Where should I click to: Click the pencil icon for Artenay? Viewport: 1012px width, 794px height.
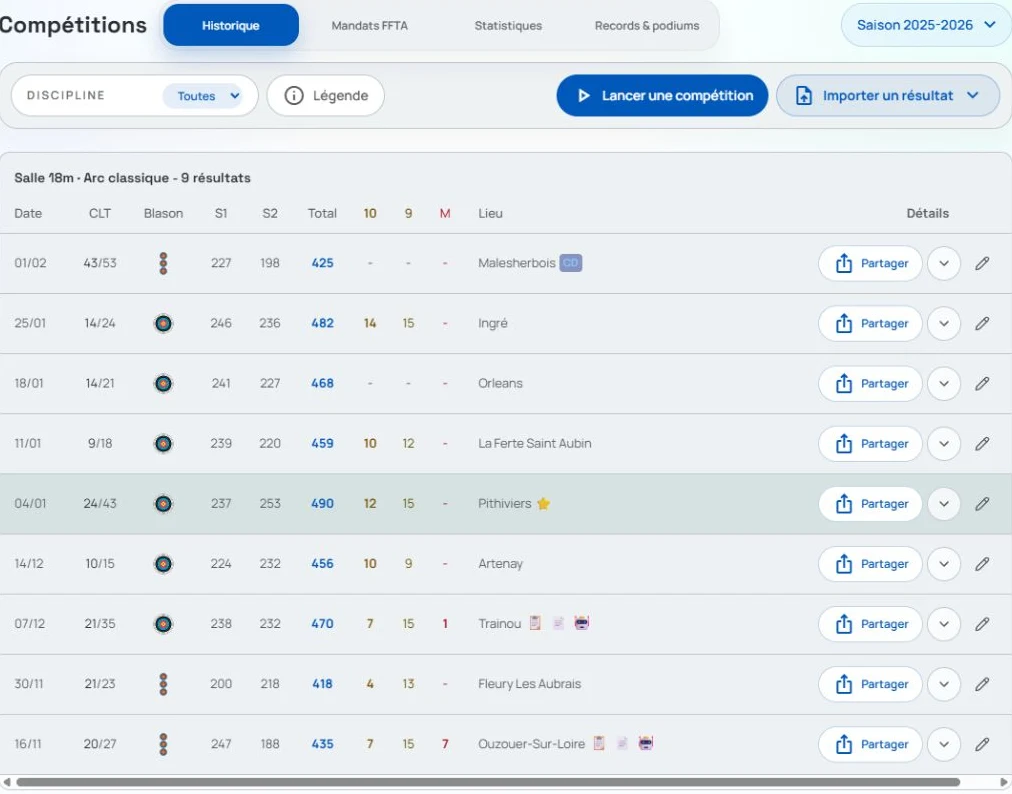982,564
